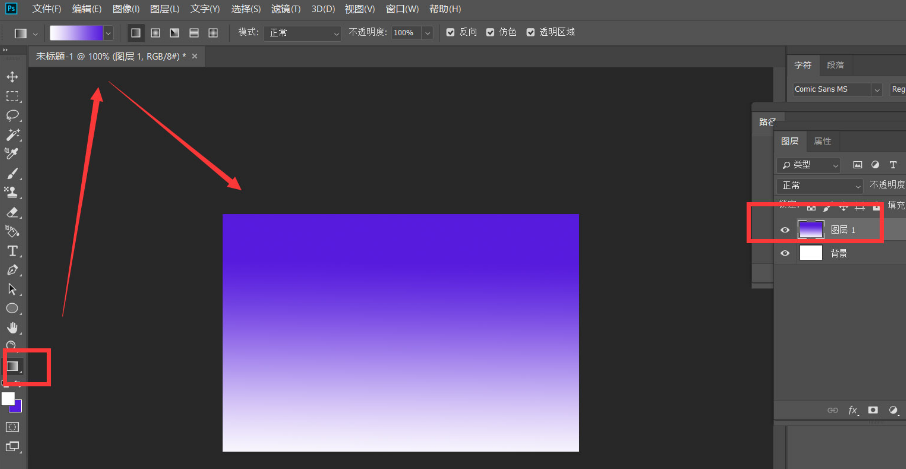Click the layer style fx icon

pyautogui.click(x=853, y=410)
